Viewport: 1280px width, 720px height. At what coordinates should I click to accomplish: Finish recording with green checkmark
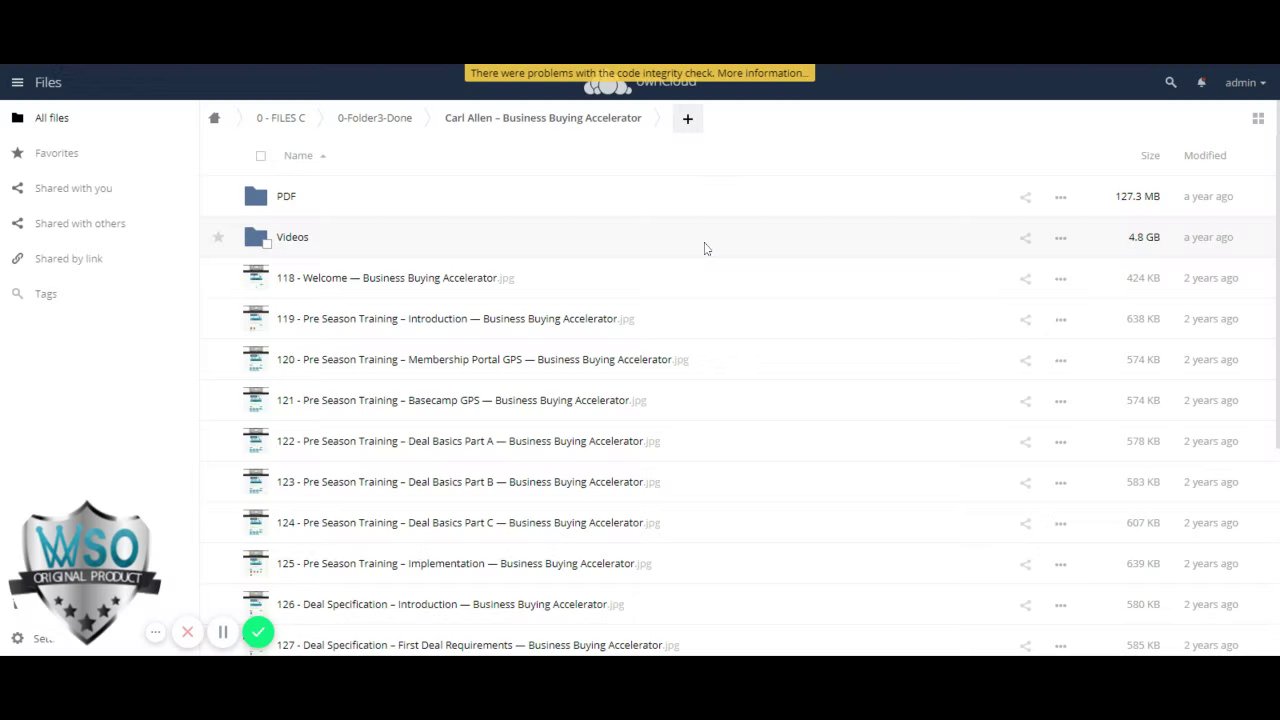(258, 632)
